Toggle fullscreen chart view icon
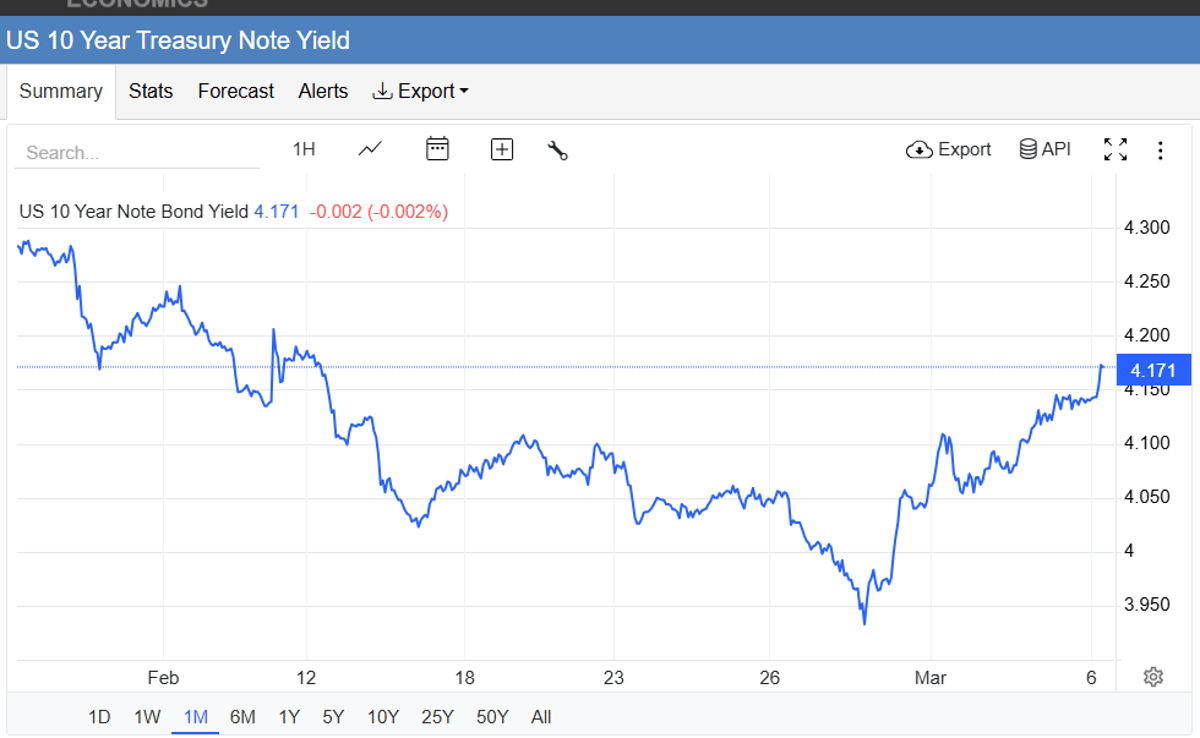 (x=1115, y=149)
